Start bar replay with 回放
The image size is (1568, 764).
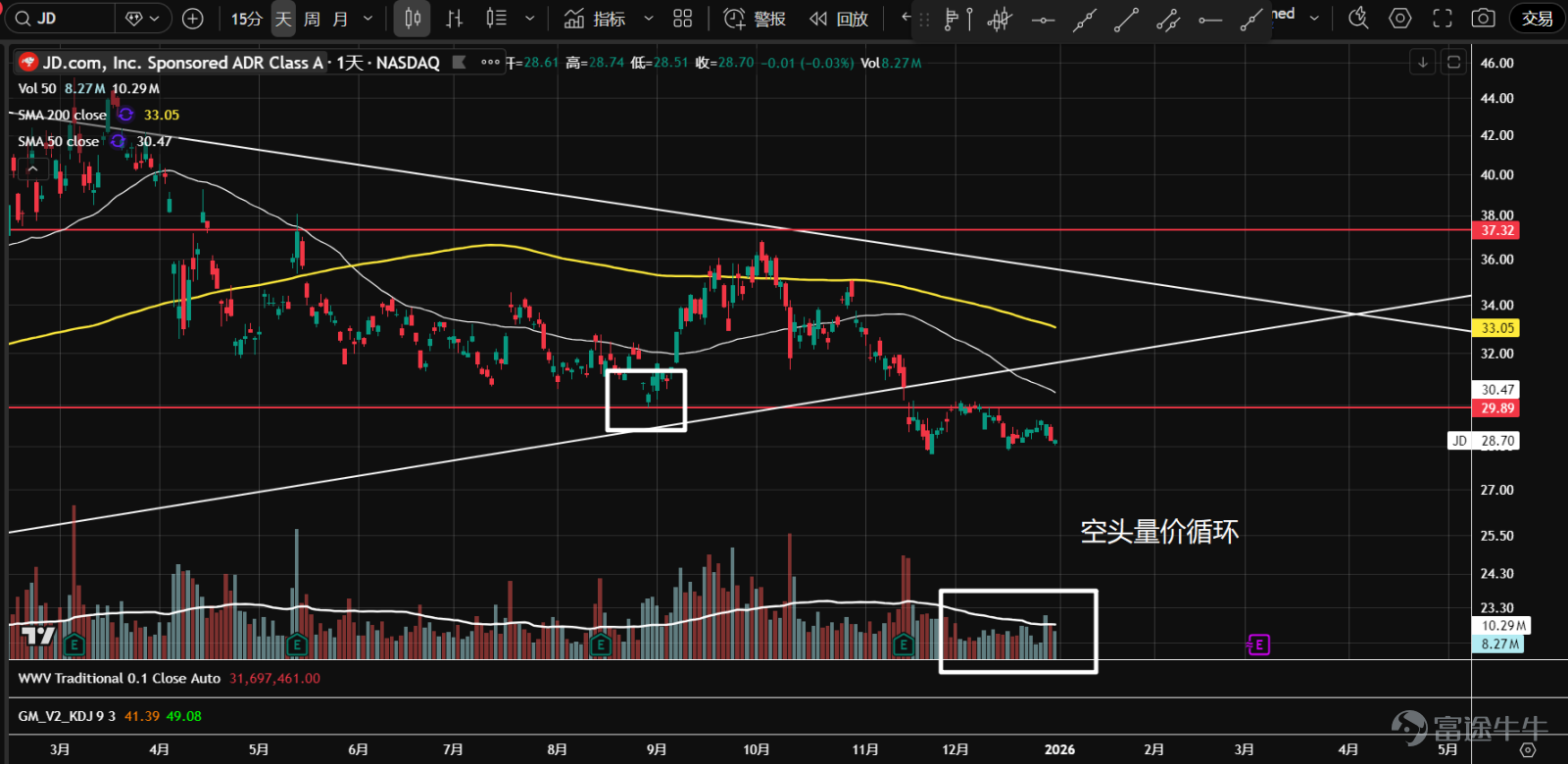839,19
